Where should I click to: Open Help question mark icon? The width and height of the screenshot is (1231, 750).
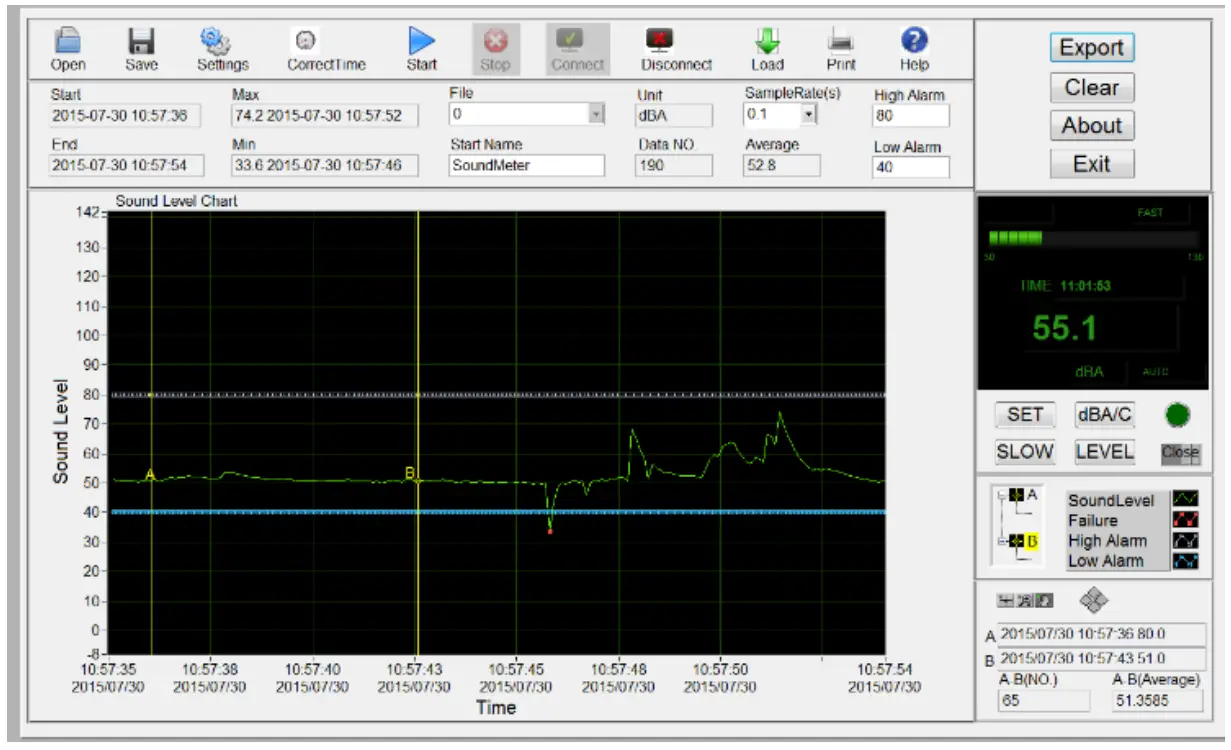[914, 48]
